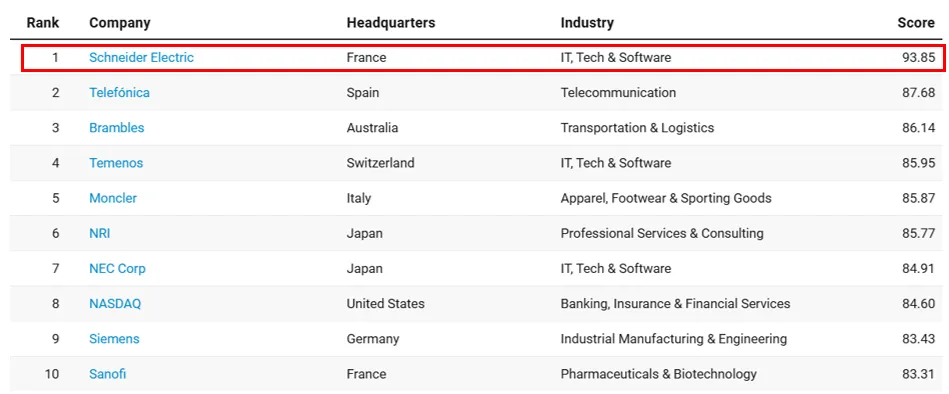Viewport: 949px width, 394px height.
Task: Sort by the Company column header
Action: click(x=120, y=23)
